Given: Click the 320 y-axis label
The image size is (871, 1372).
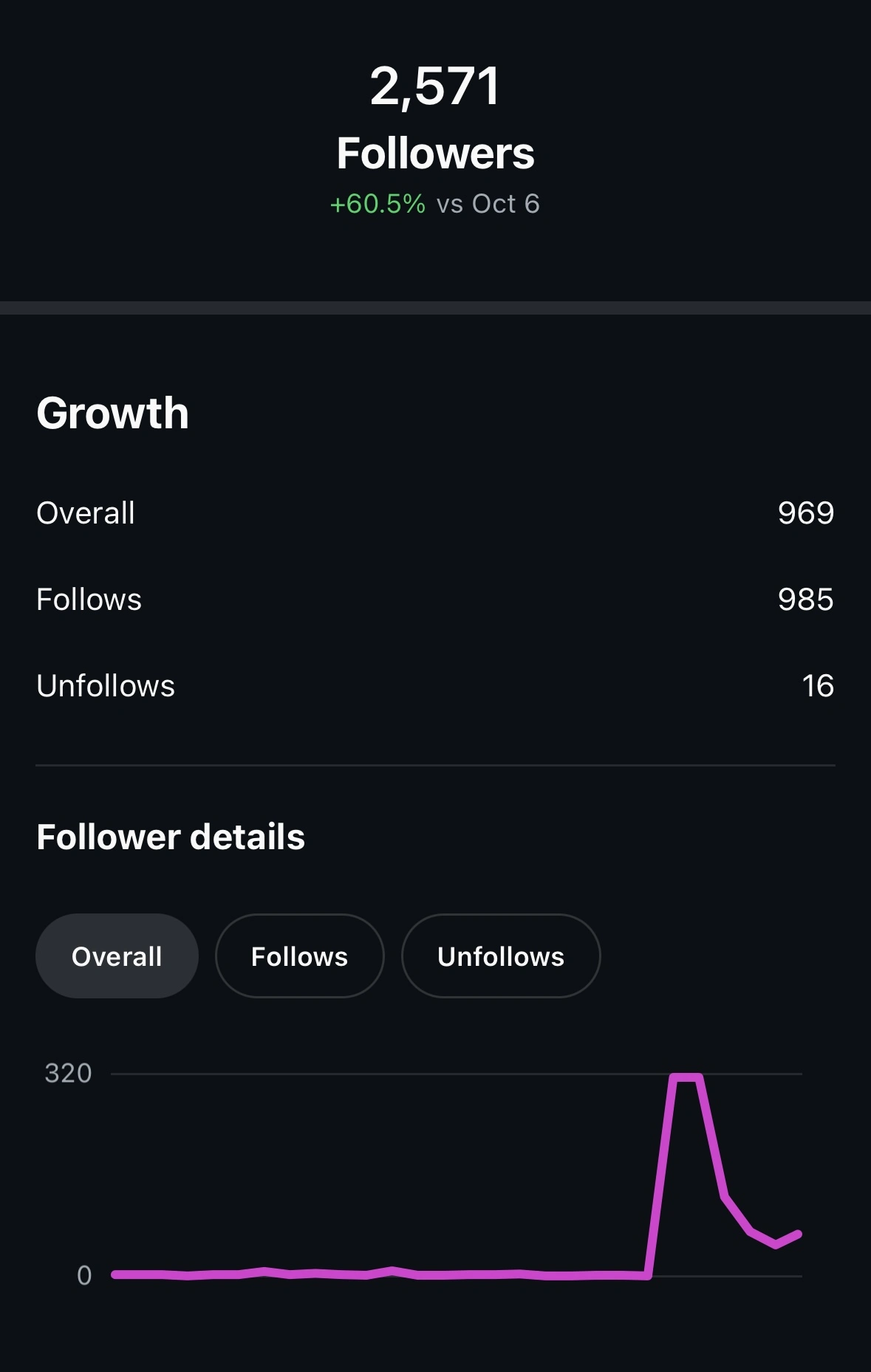Looking at the screenshot, I should coord(68,1073).
